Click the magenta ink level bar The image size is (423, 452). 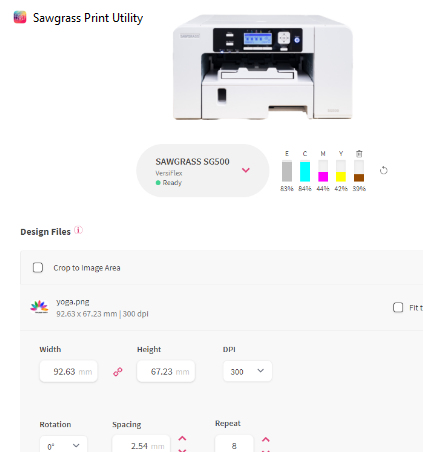pos(323,171)
